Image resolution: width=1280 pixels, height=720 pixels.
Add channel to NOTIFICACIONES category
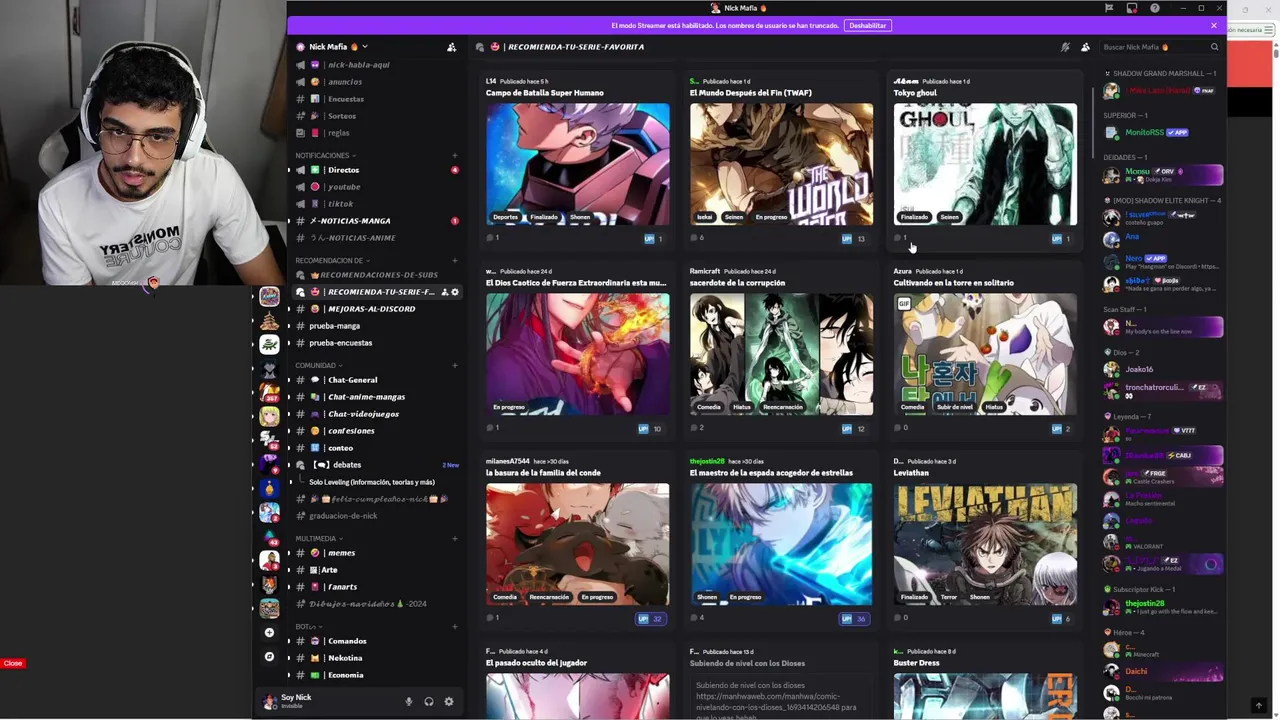tap(455, 156)
